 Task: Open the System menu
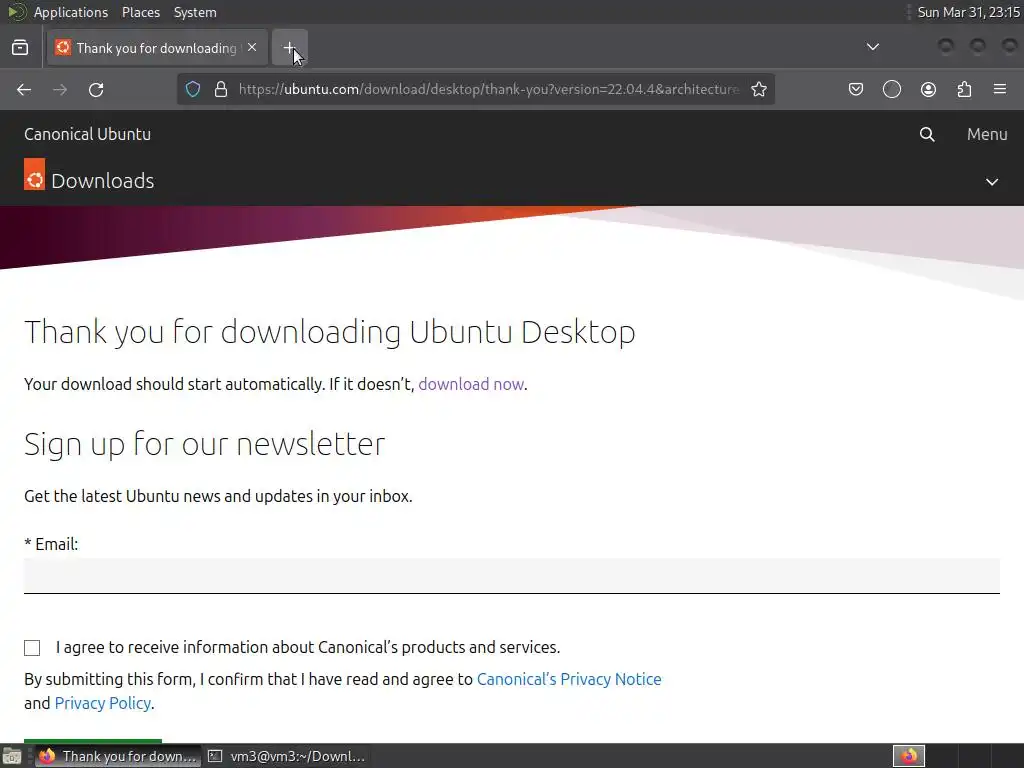tap(195, 12)
